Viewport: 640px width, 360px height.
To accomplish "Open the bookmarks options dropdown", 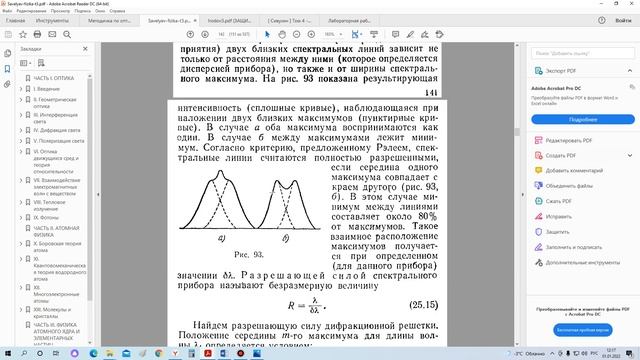I will pos(25,63).
